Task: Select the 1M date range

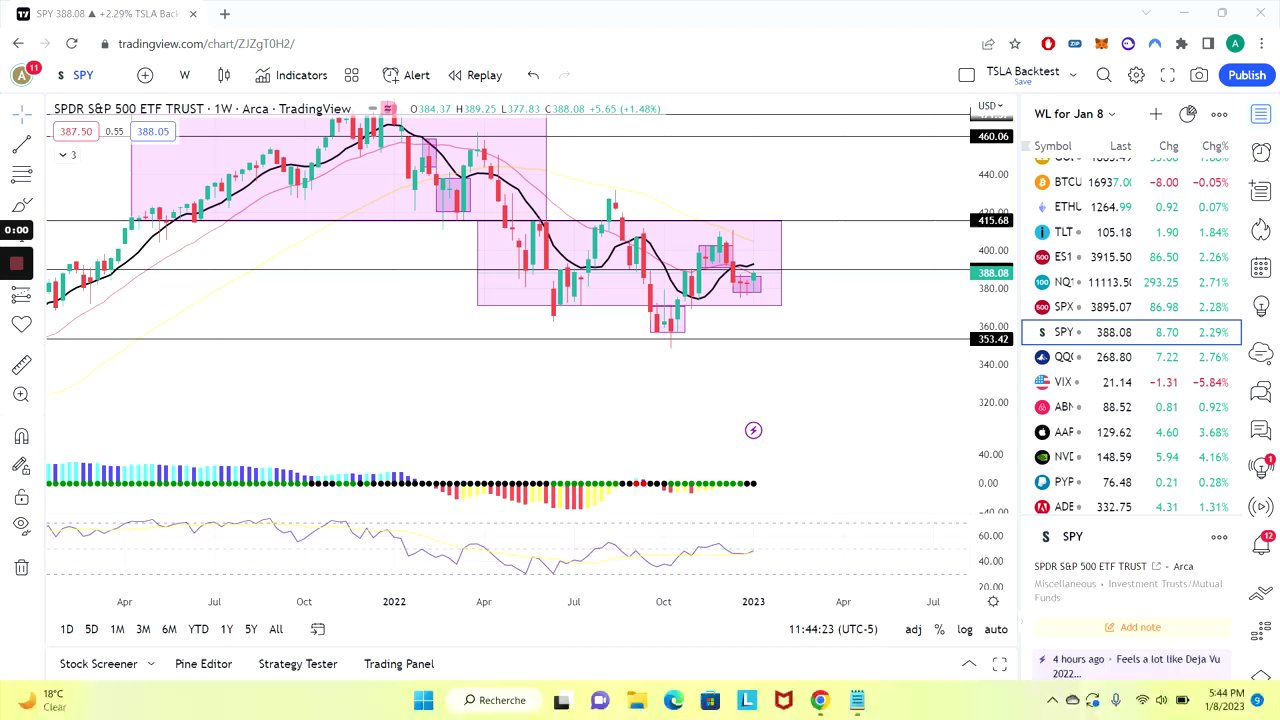Action: coord(117,629)
